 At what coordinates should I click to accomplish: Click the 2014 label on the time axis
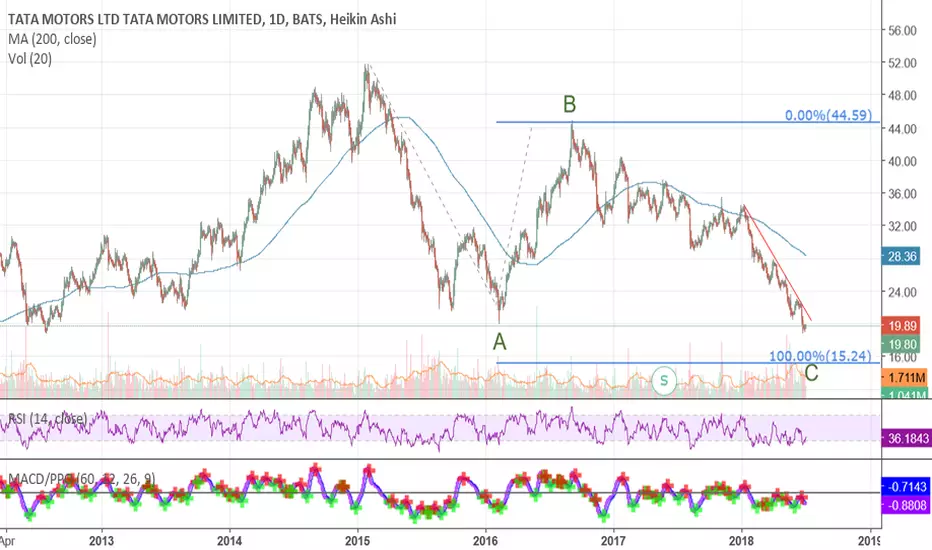click(x=229, y=541)
